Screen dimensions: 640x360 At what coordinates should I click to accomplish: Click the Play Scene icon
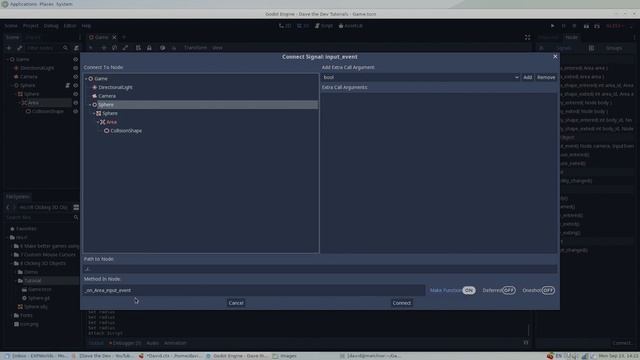(586, 26)
